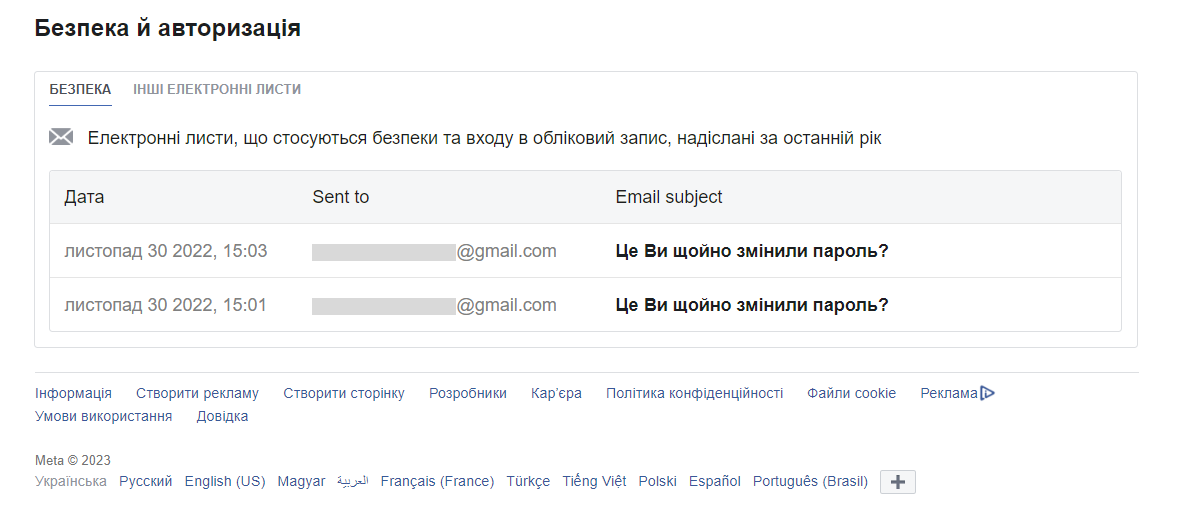Click the envelope mail icon
Screen dimensions: 1182x514
(x=61, y=138)
